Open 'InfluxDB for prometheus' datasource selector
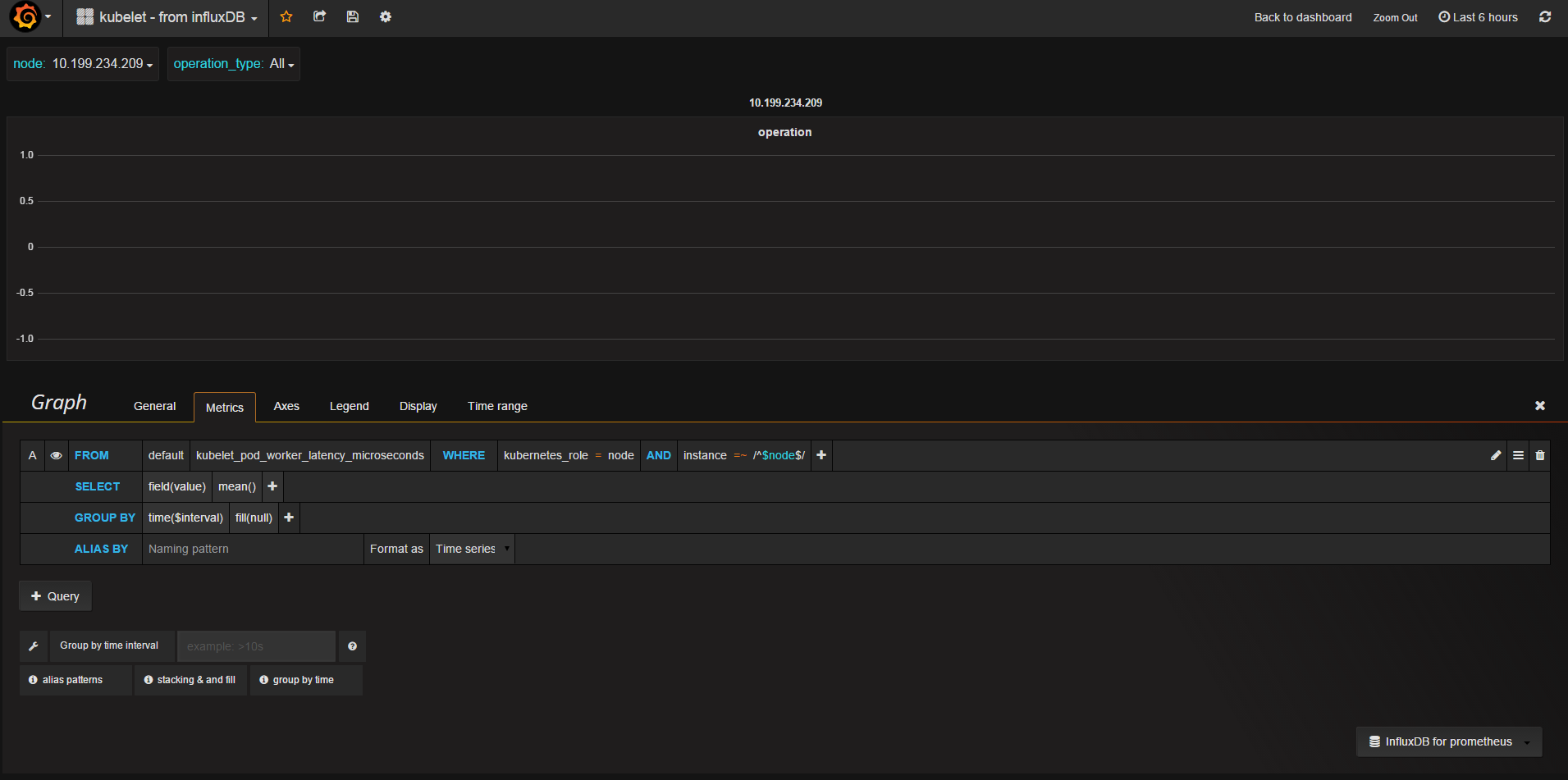 click(1449, 741)
